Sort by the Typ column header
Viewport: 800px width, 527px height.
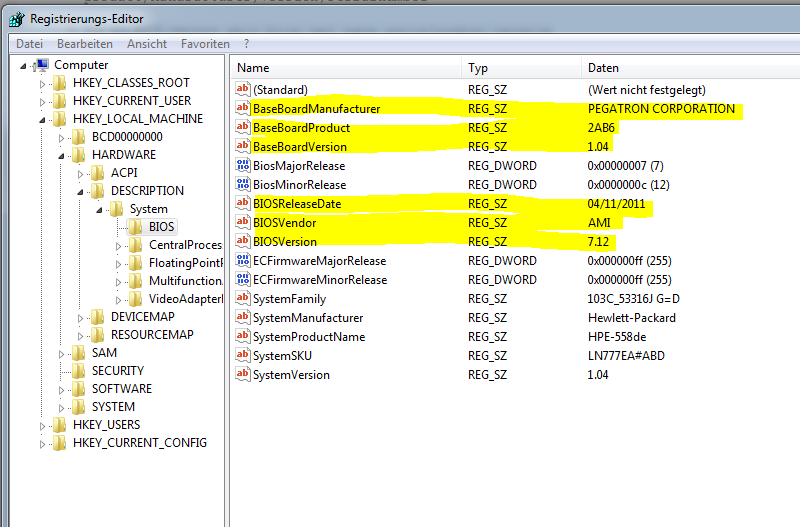point(521,68)
